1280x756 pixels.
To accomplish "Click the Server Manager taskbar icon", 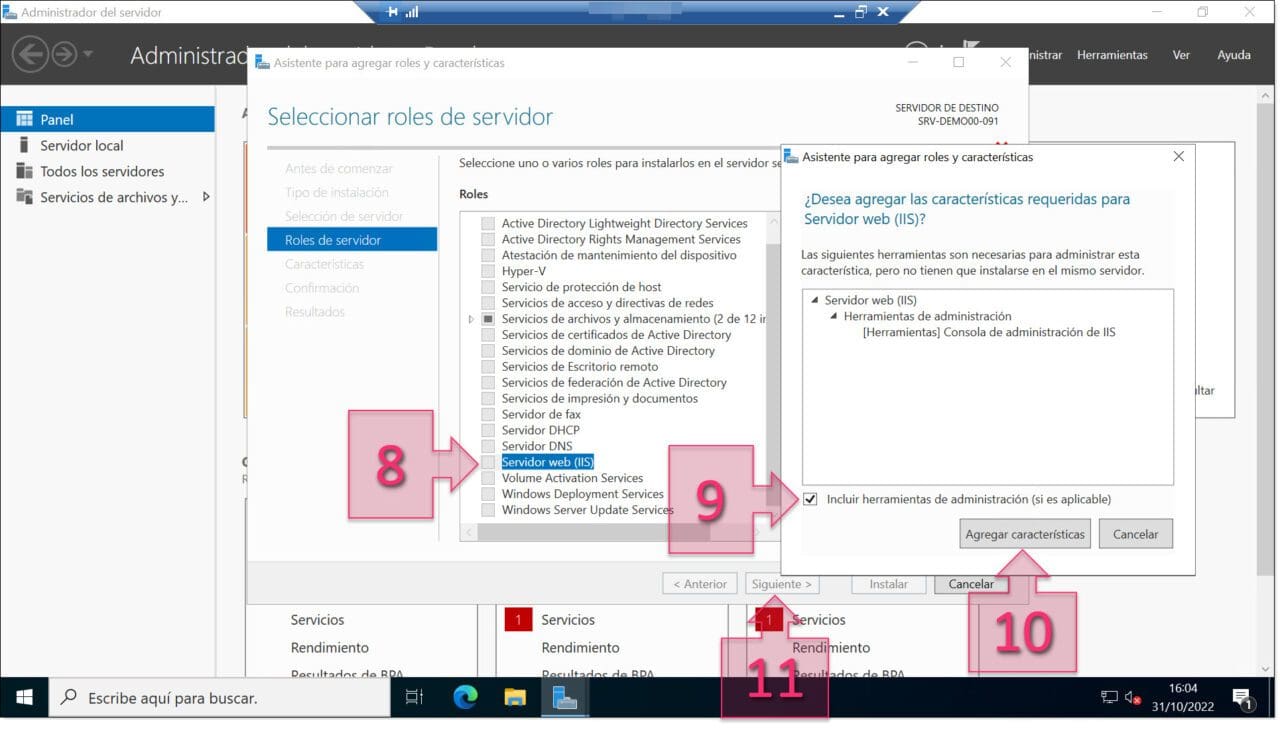I will (x=565, y=697).
